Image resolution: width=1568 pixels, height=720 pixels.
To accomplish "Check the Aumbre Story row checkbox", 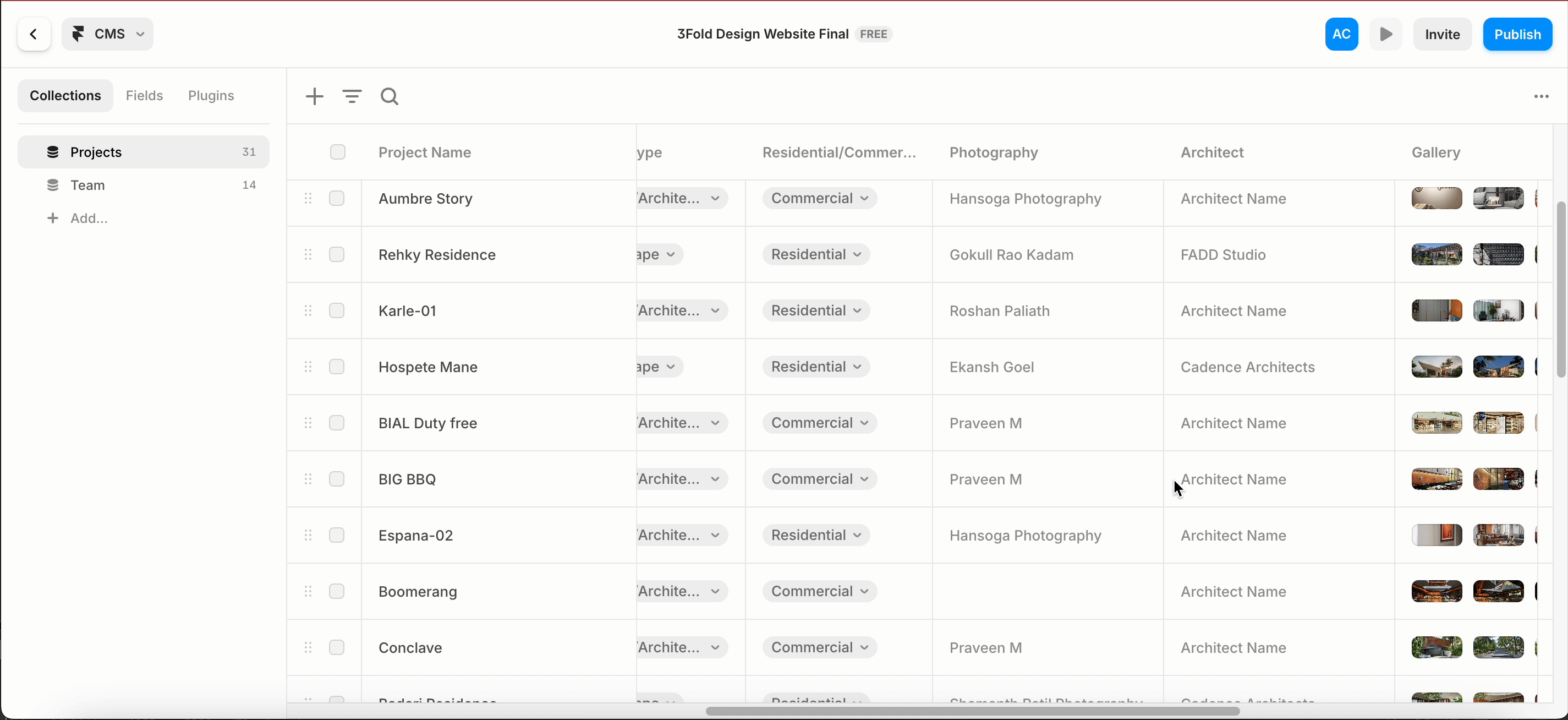I will [337, 198].
